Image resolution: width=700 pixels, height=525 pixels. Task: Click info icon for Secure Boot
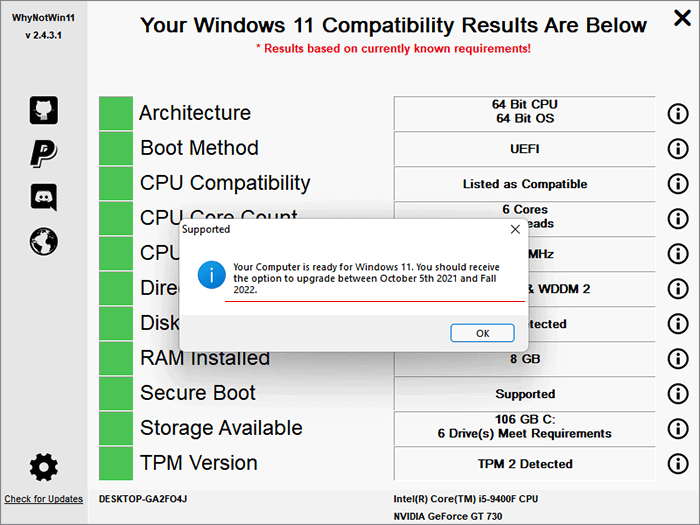pos(677,394)
